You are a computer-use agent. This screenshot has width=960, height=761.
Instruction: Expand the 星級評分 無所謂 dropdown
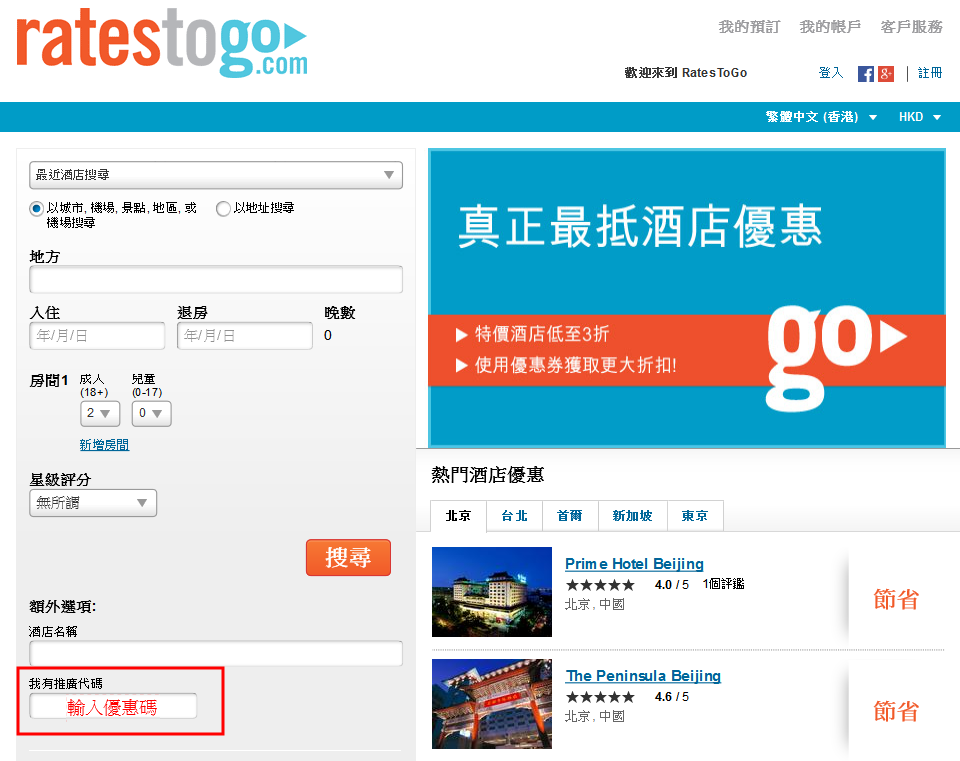coord(93,503)
